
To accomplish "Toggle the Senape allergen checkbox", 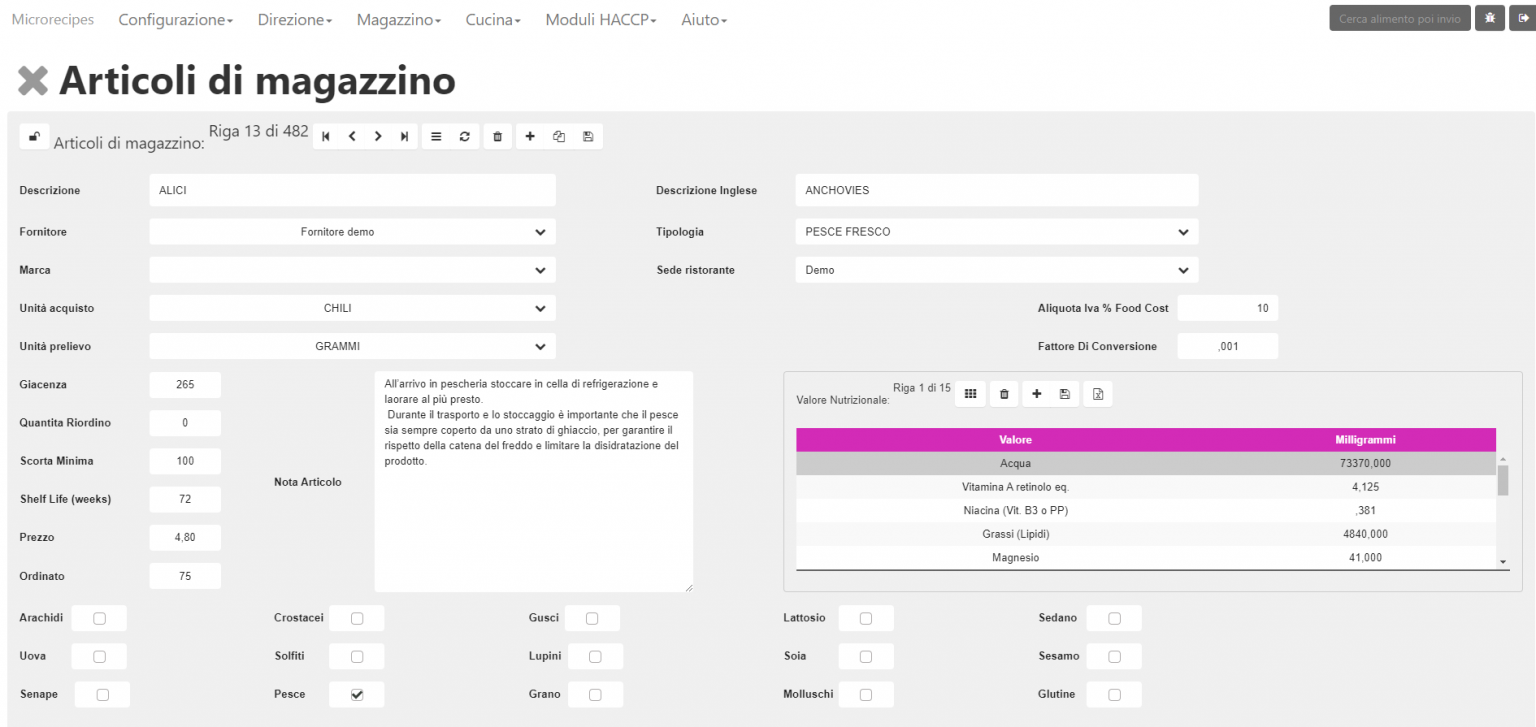I will 102,695.
